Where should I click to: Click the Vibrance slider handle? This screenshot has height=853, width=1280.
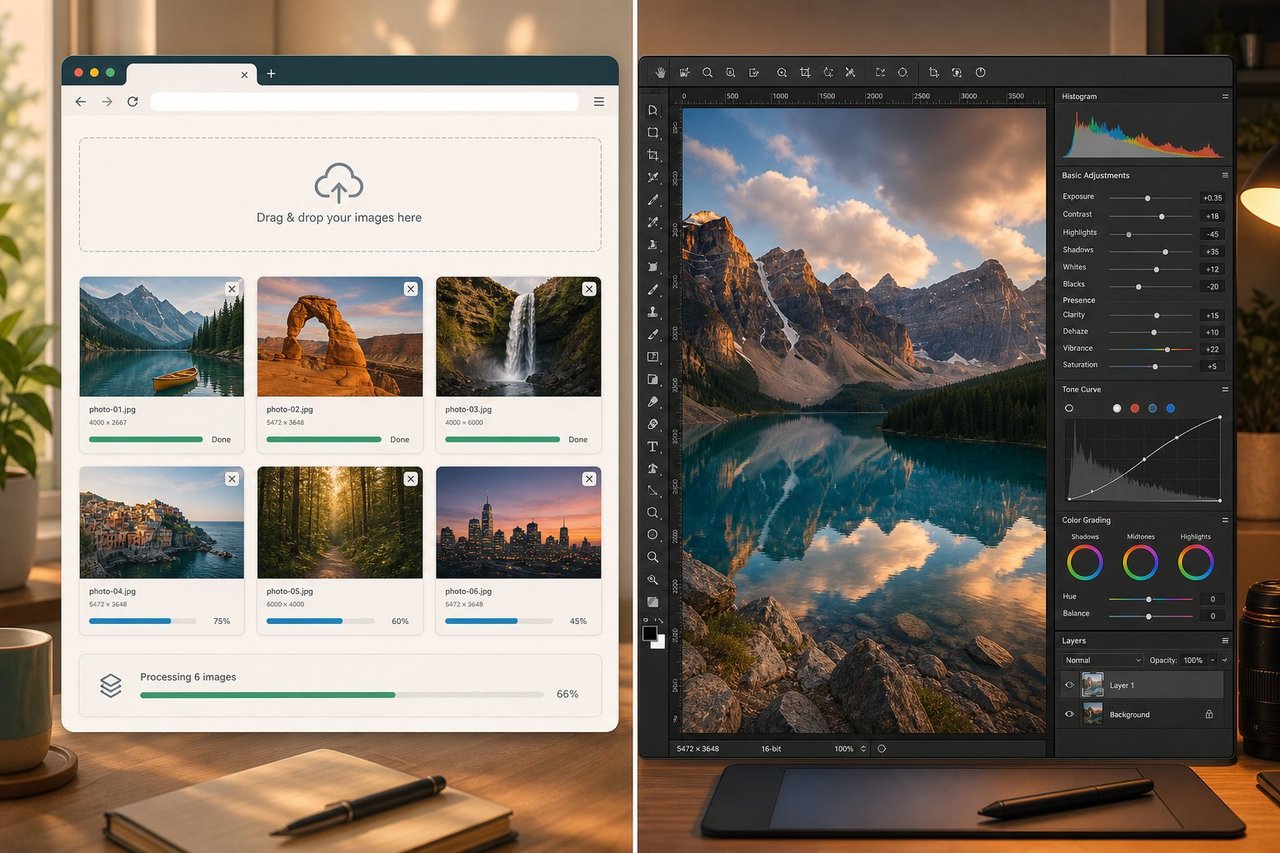click(1167, 349)
